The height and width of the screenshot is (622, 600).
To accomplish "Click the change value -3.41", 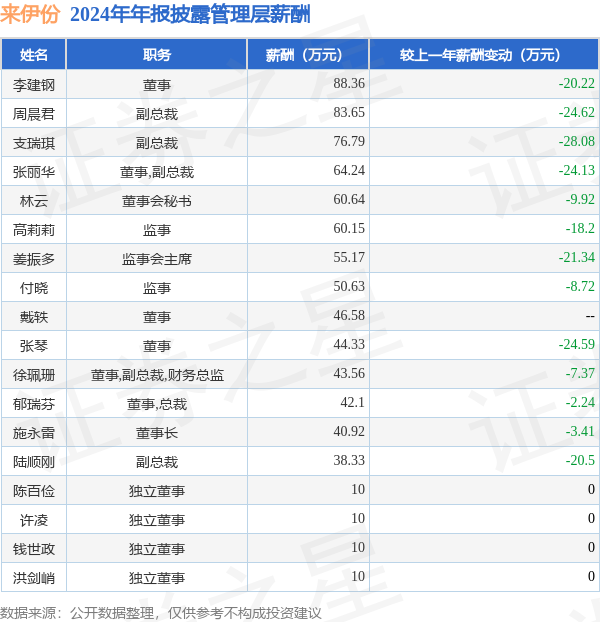I will (580, 431).
